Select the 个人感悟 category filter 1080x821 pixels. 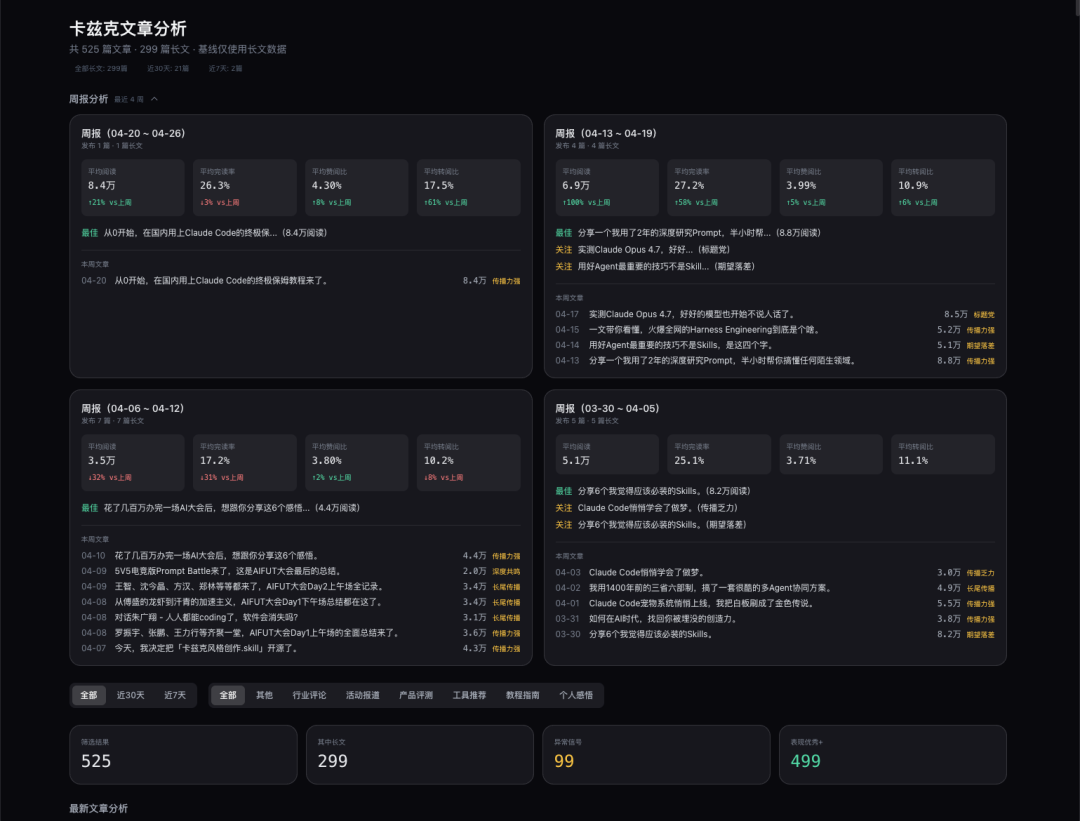[x=576, y=695]
